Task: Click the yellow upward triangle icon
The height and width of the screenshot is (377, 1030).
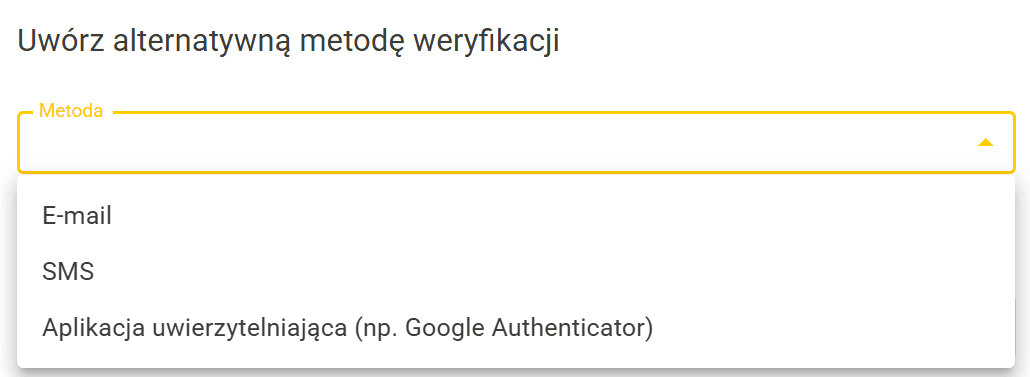Action: (x=985, y=143)
